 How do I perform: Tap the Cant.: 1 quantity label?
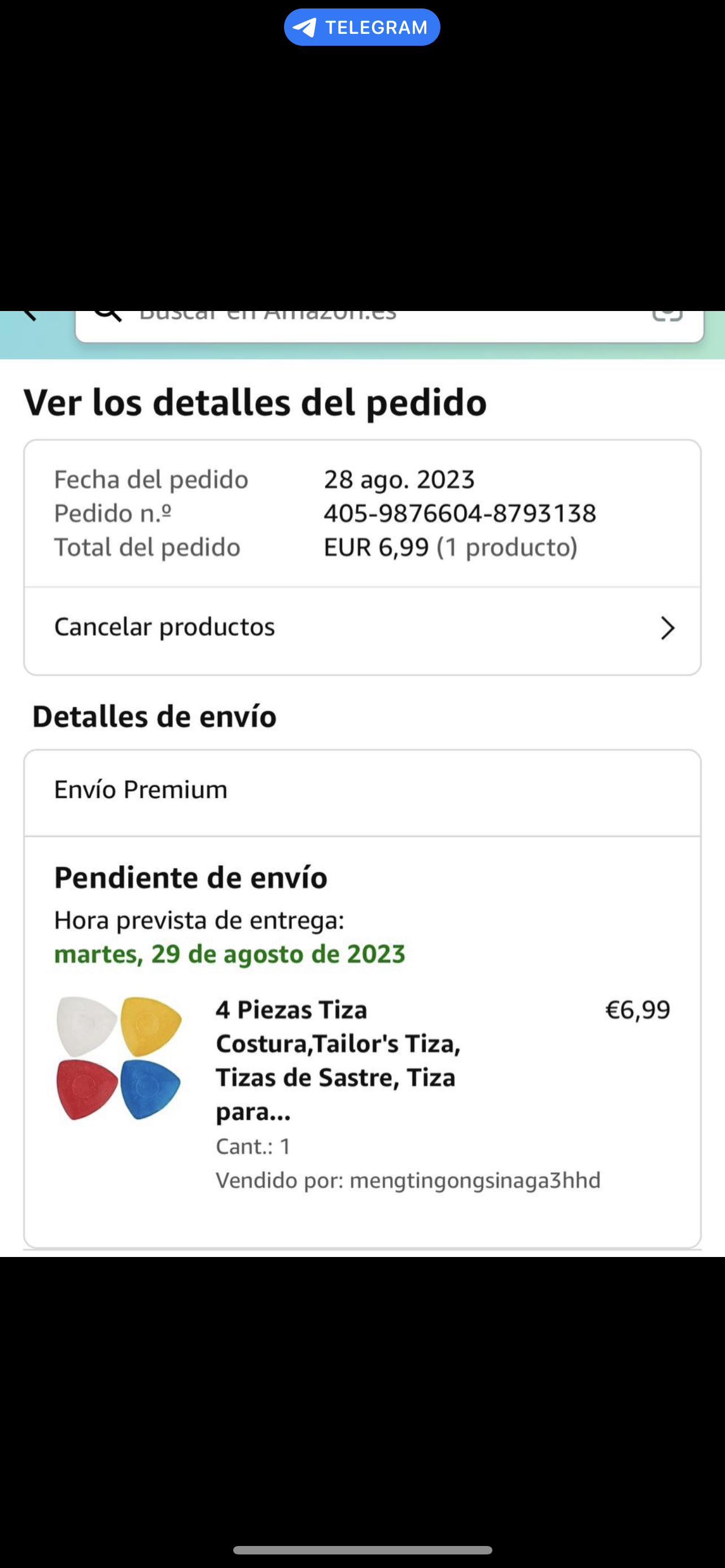click(253, 1147)
